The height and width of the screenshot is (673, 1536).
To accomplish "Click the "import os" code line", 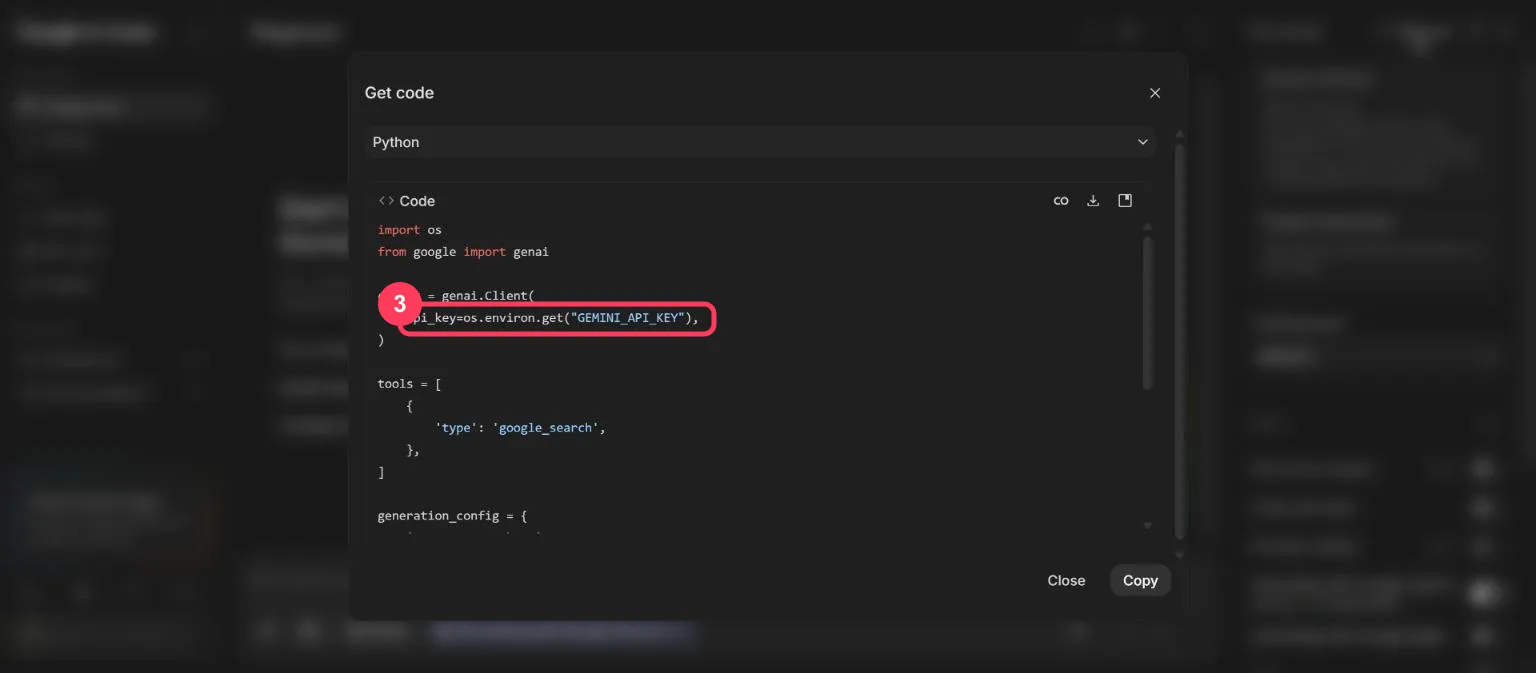I will [x=409, y=230].
